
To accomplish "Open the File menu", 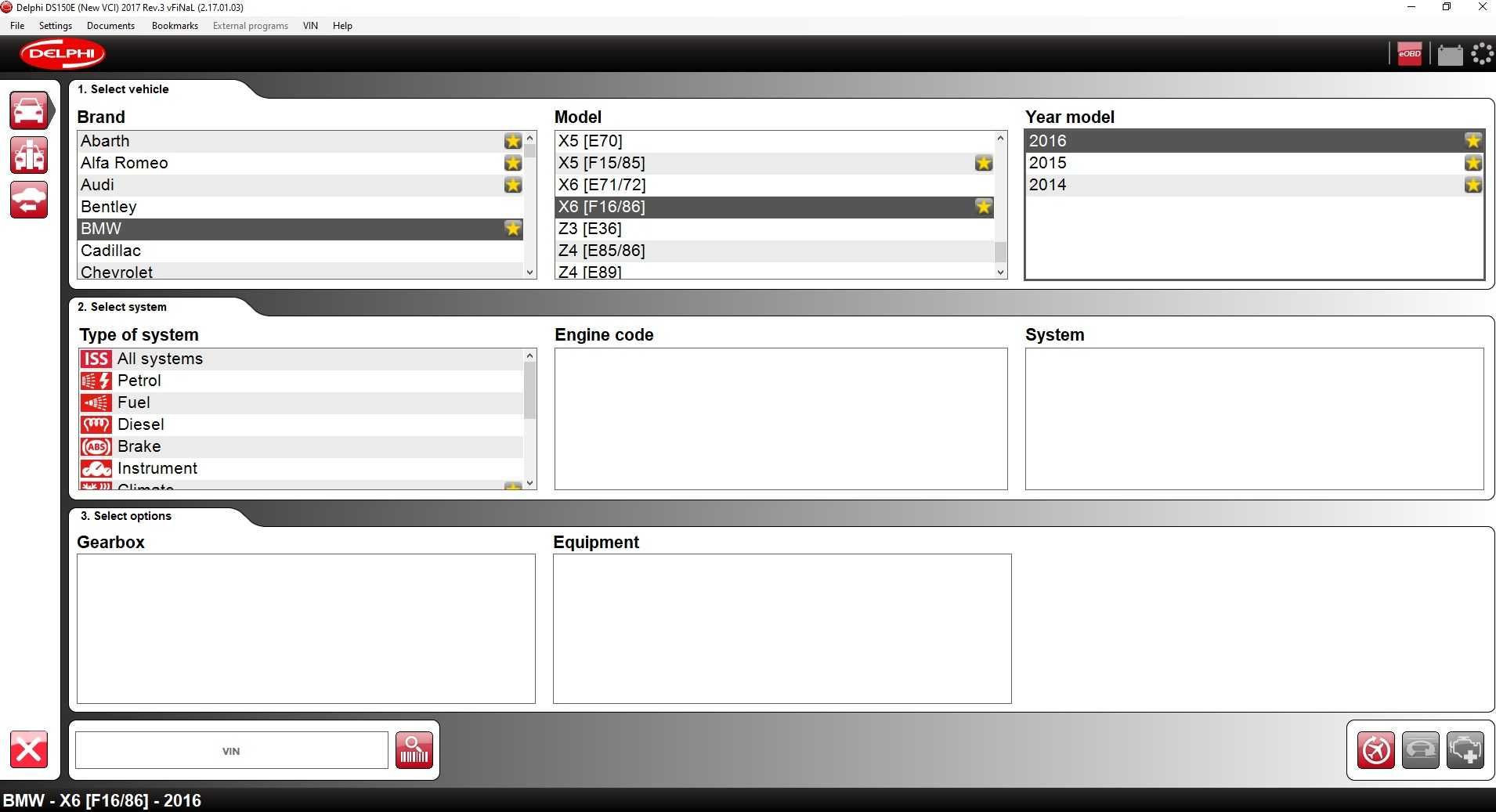I will (17, 26).
